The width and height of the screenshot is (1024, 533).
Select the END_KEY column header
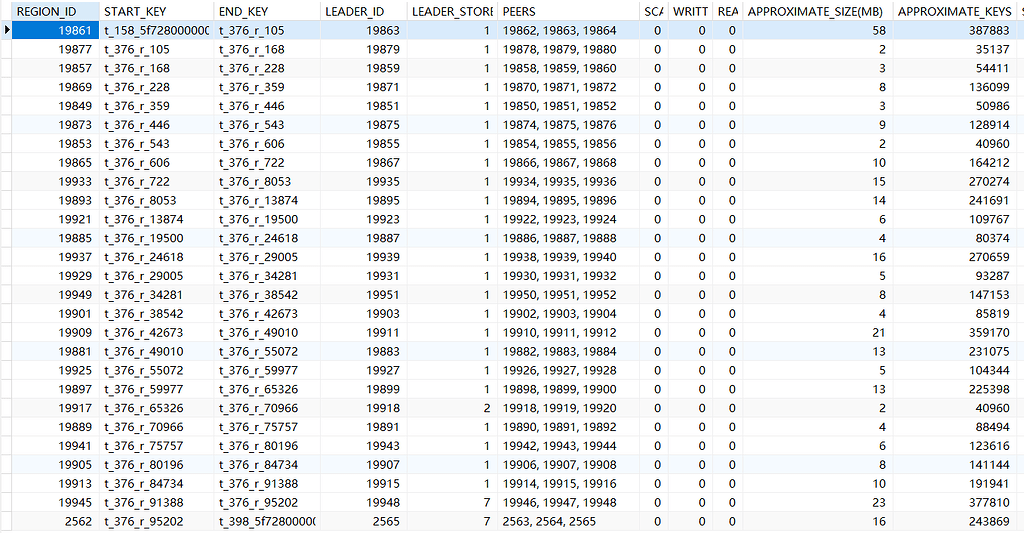pyautogui.click(x=267, y=11)
